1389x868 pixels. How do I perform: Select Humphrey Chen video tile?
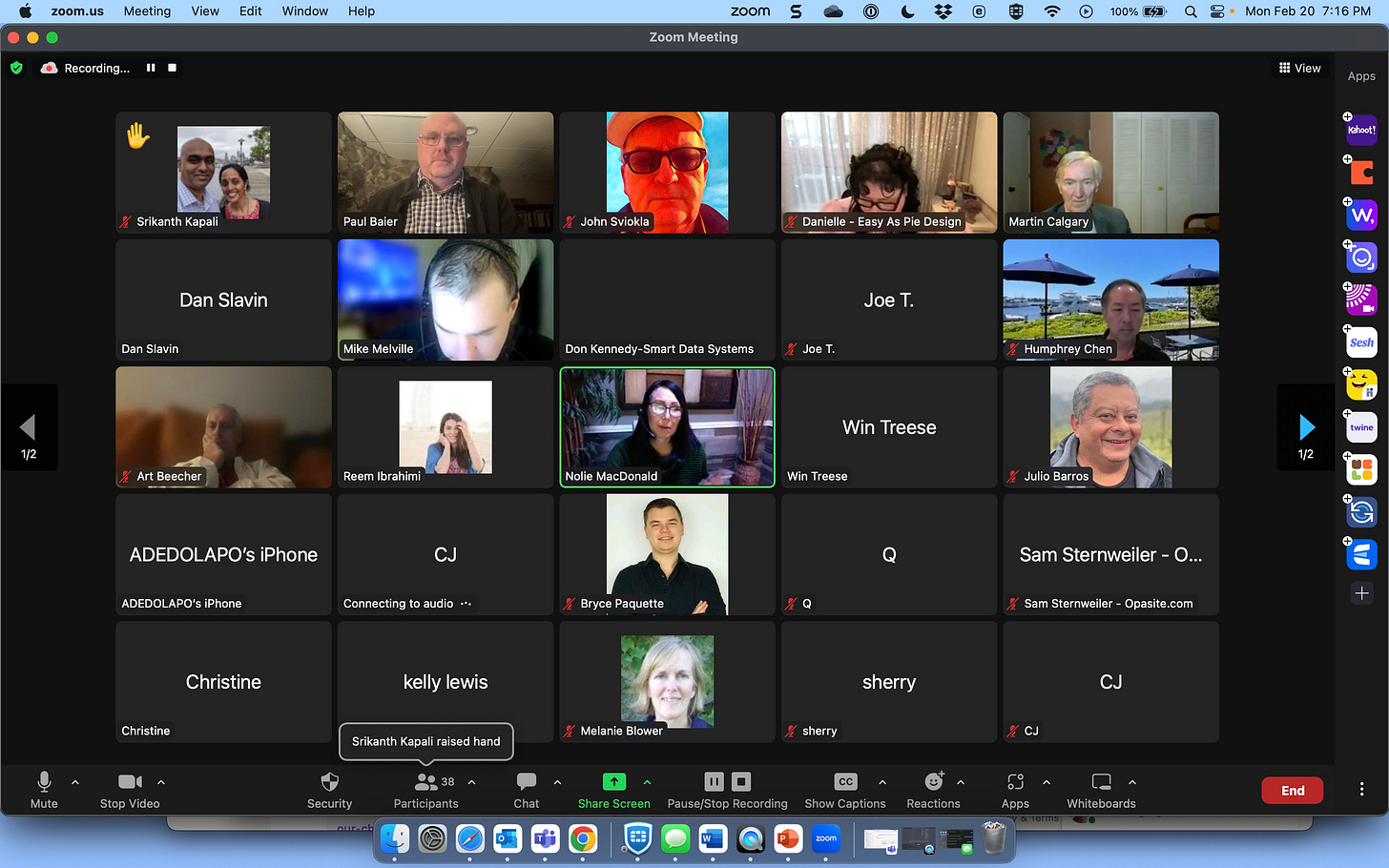[1110, 300]
